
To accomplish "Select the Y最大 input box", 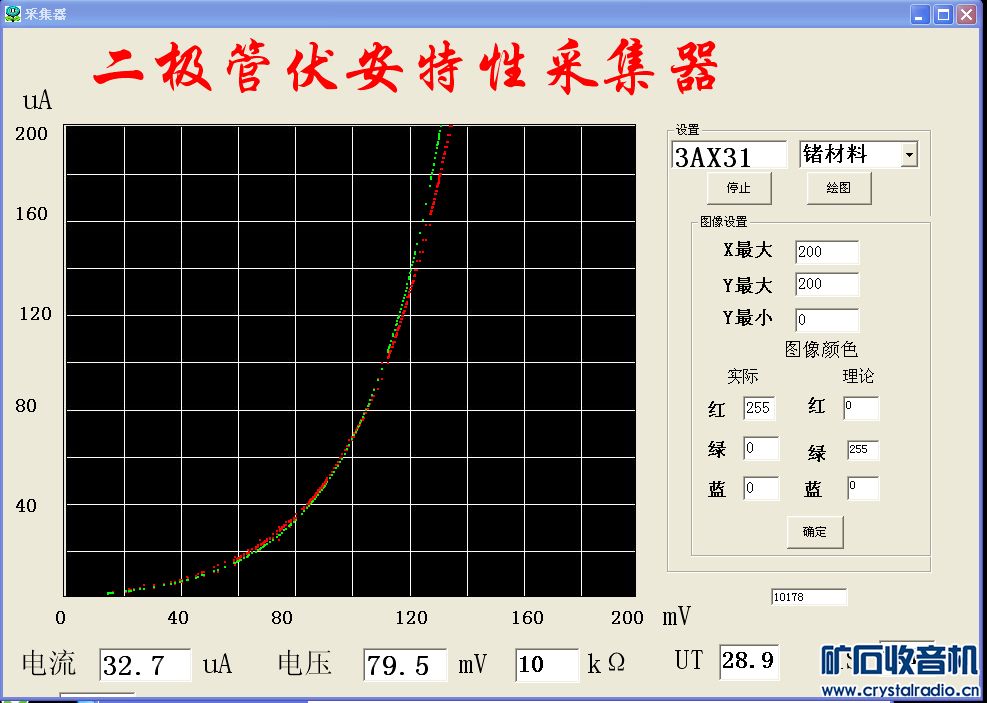I will click(826, 284).
